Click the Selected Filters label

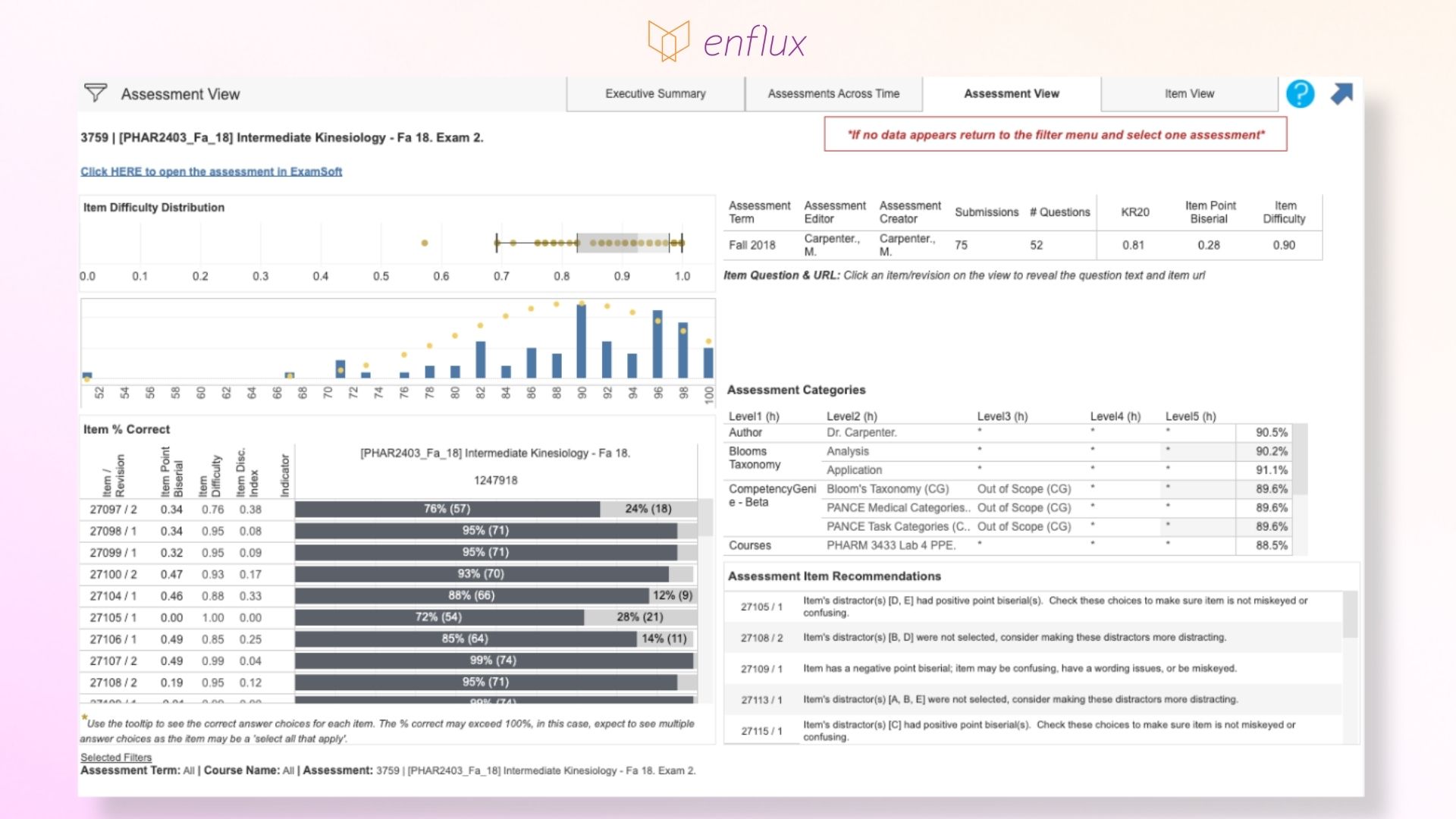pos(115,758)
